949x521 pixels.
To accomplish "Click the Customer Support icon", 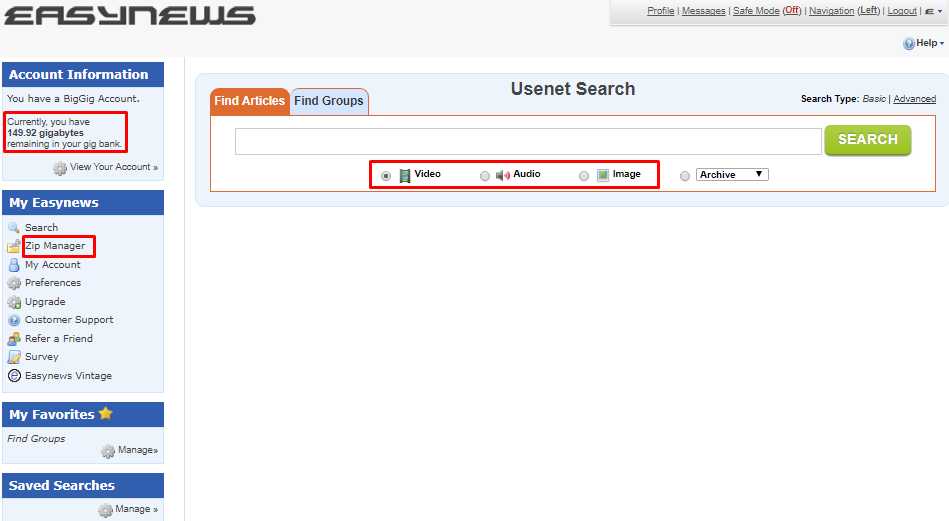I will coord(14,320).
